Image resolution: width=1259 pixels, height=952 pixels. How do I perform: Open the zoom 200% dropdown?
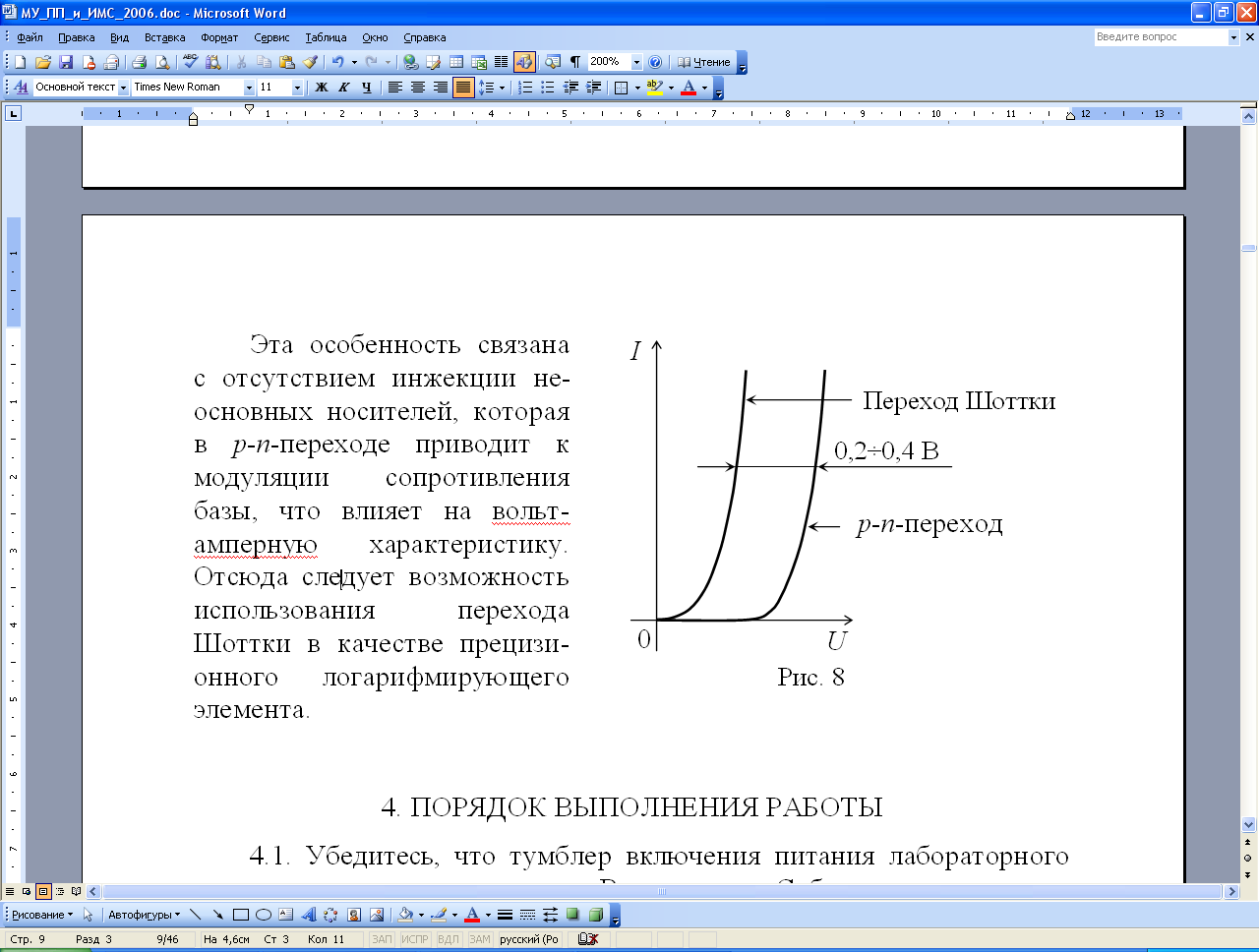636,62
